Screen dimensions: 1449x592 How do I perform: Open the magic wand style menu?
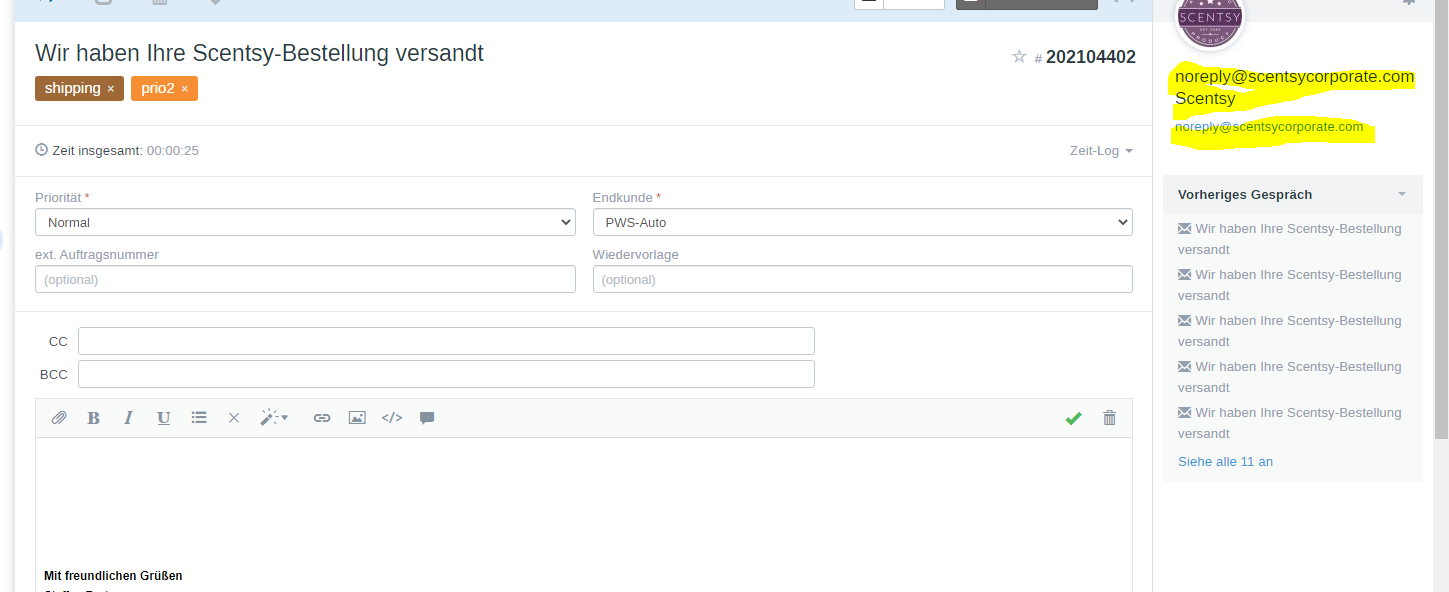click(274, 418)
